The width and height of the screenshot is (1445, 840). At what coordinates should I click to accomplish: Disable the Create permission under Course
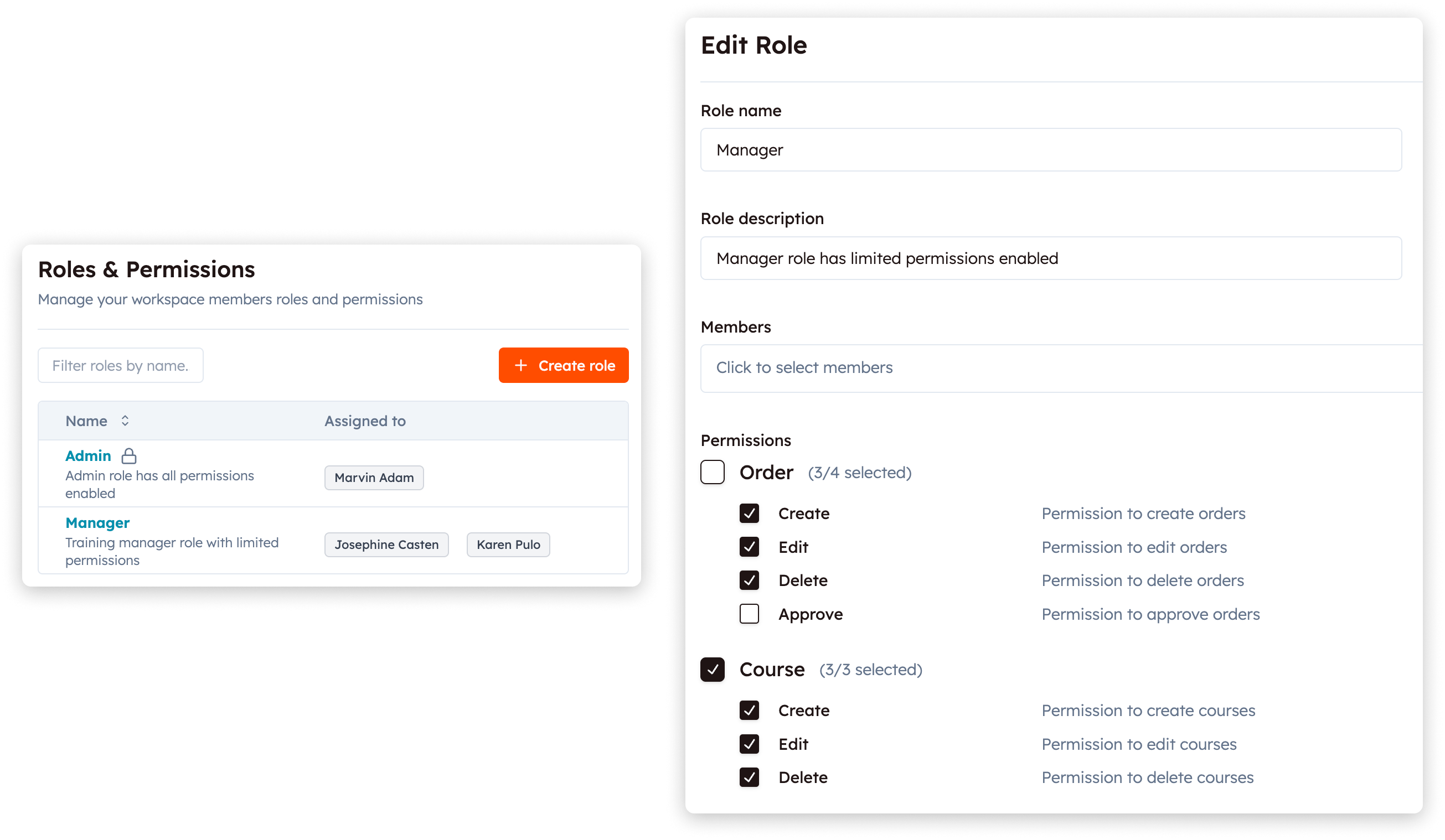tap(749, 711)
